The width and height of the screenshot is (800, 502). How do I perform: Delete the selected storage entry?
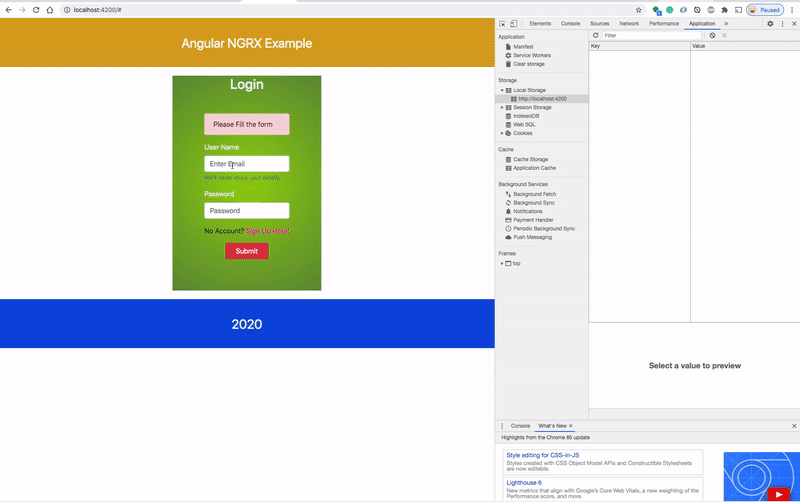(724, 35)
